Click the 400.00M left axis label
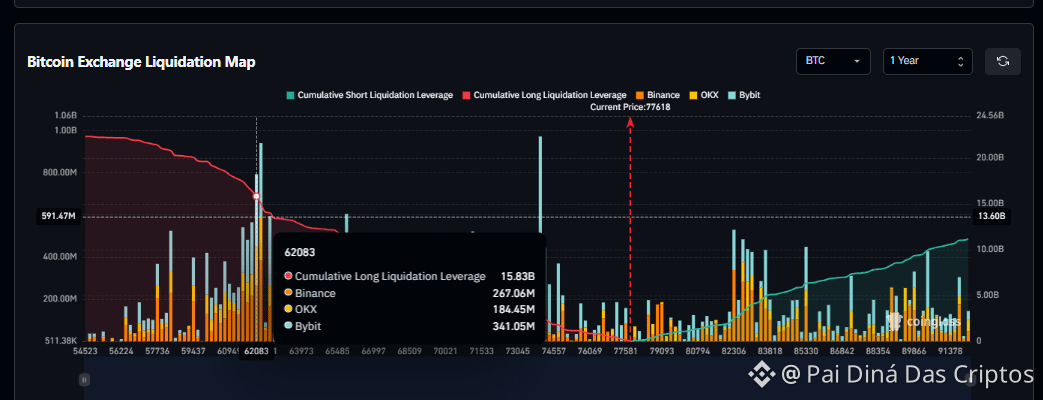 [x=59, y=257]
